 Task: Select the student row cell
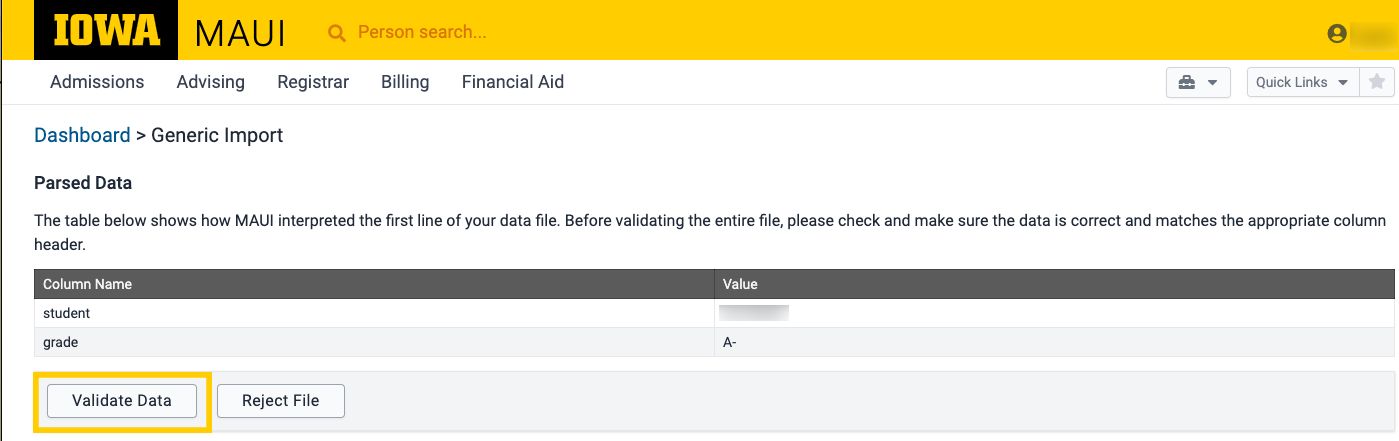tap(66, 313)
